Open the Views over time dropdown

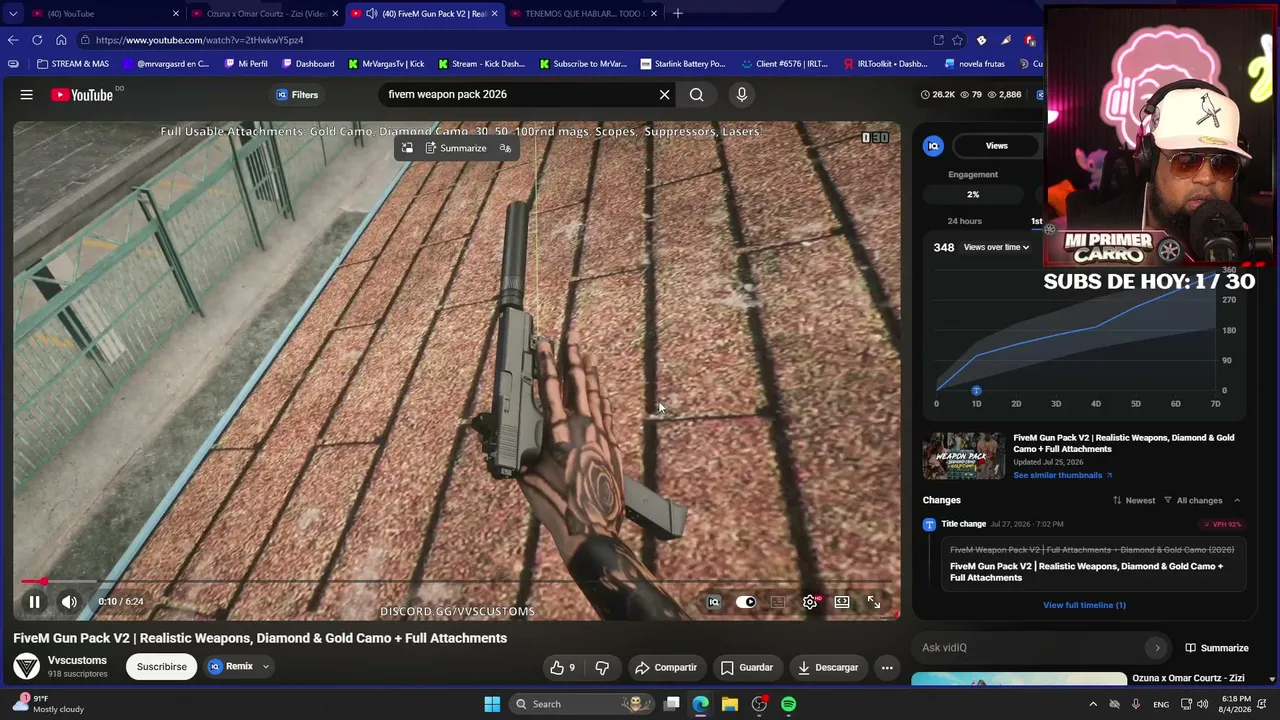996,247
